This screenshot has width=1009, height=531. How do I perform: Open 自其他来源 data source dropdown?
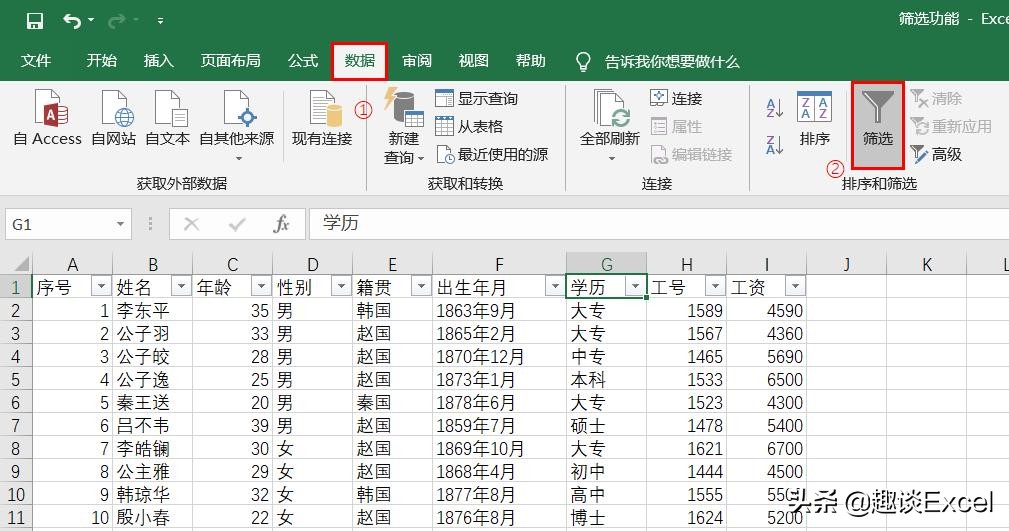coord(237,126)
